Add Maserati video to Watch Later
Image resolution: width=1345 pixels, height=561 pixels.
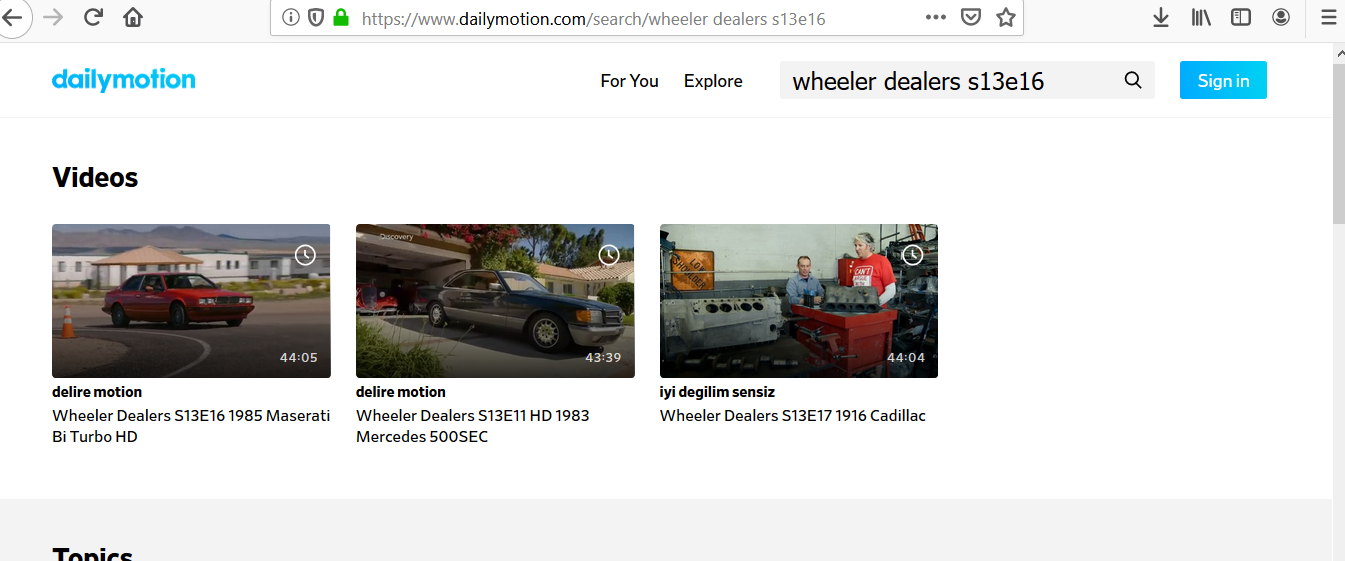point(306,255)
